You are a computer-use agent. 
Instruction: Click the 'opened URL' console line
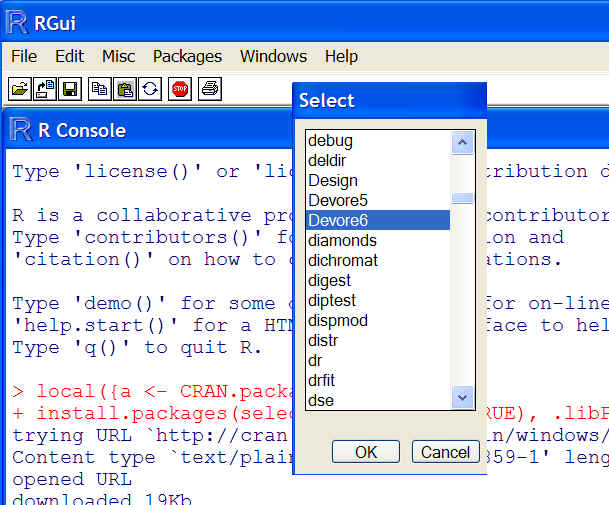click(72, 479)
